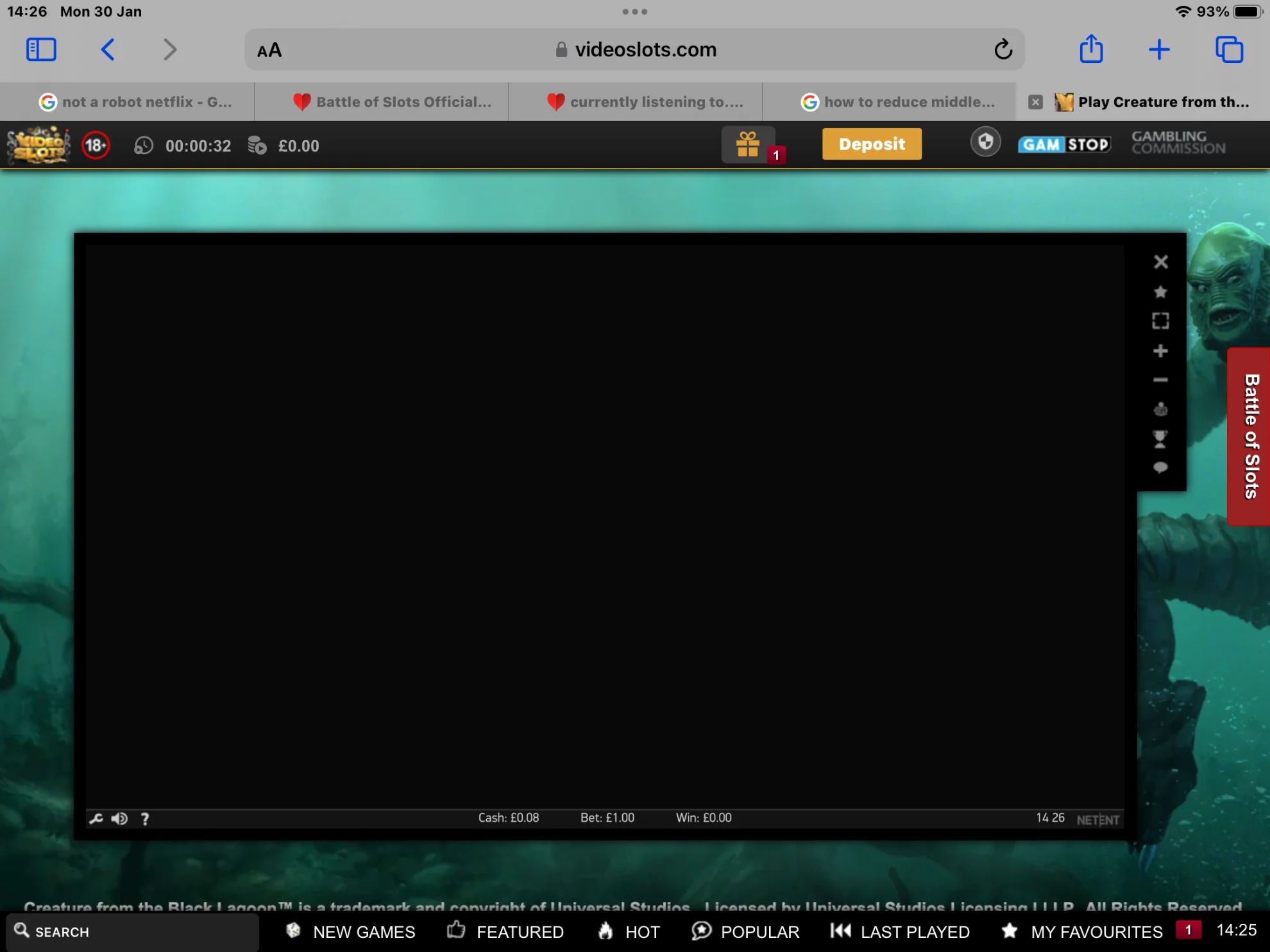Expand the Battle of Slots side tab
Image resolution: width=1270 pixels, height=952 pixels.
pos(1249,436)
